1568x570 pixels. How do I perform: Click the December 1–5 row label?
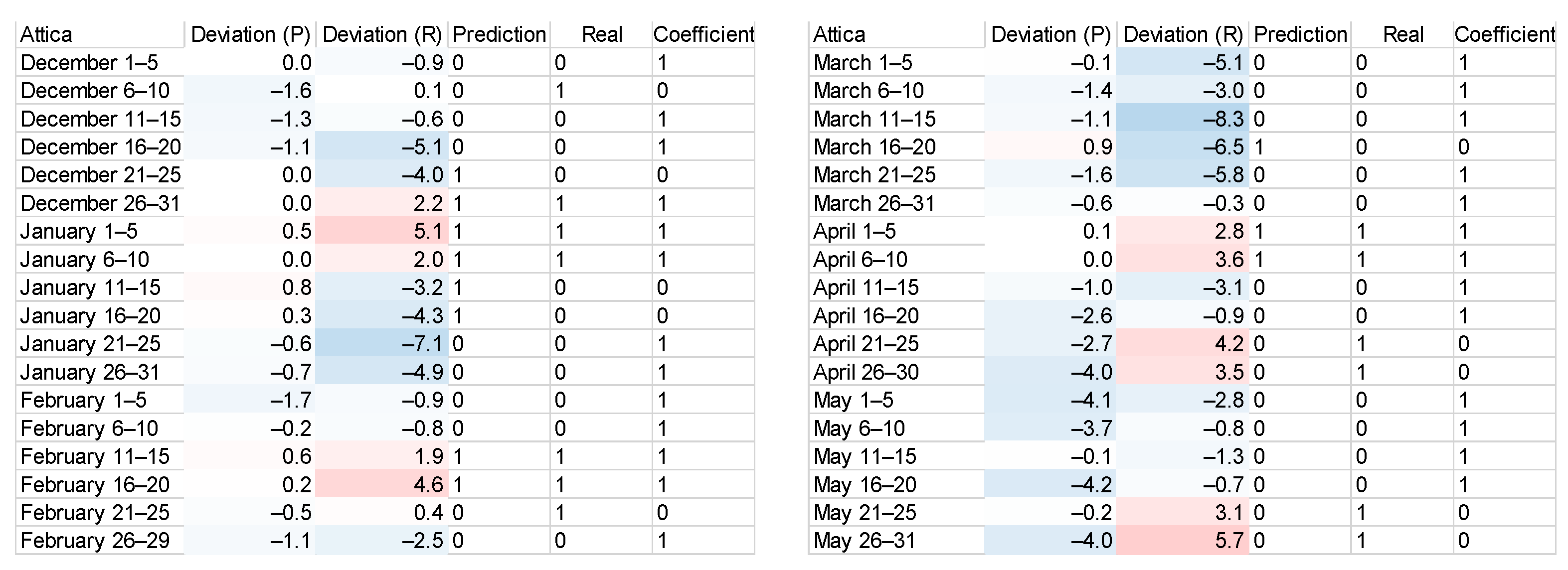89,63
